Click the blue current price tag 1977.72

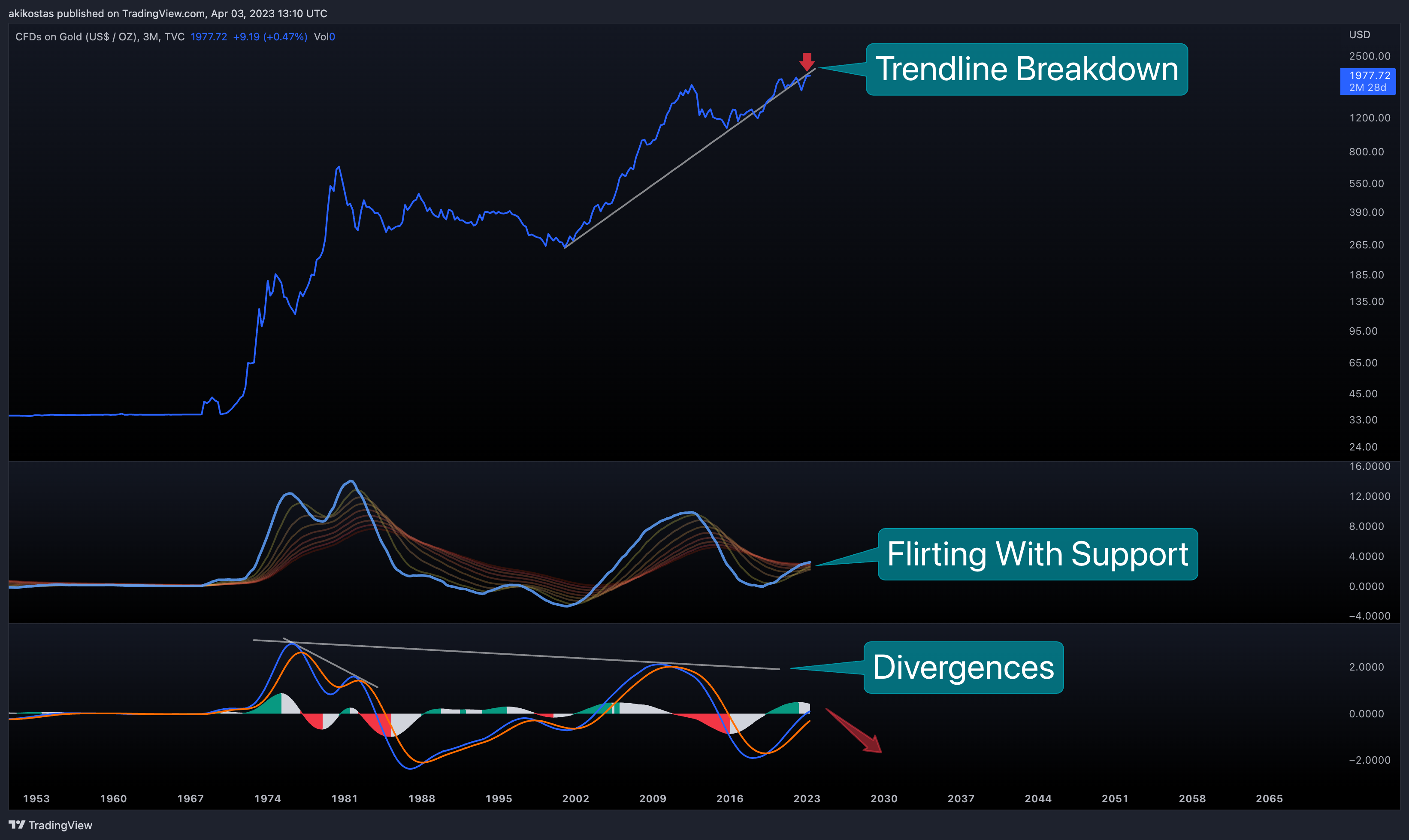(x=1368, y=81)
